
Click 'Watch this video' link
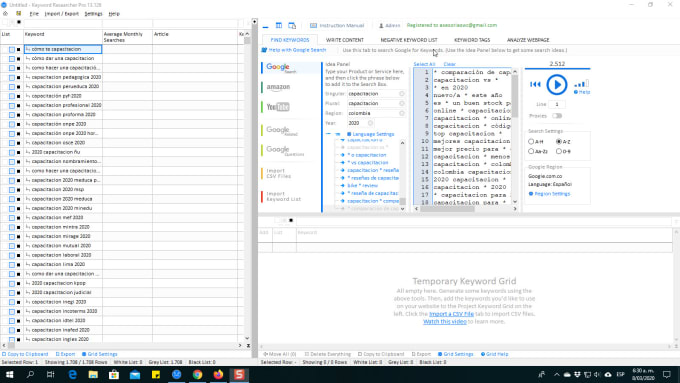pos(445,322)
